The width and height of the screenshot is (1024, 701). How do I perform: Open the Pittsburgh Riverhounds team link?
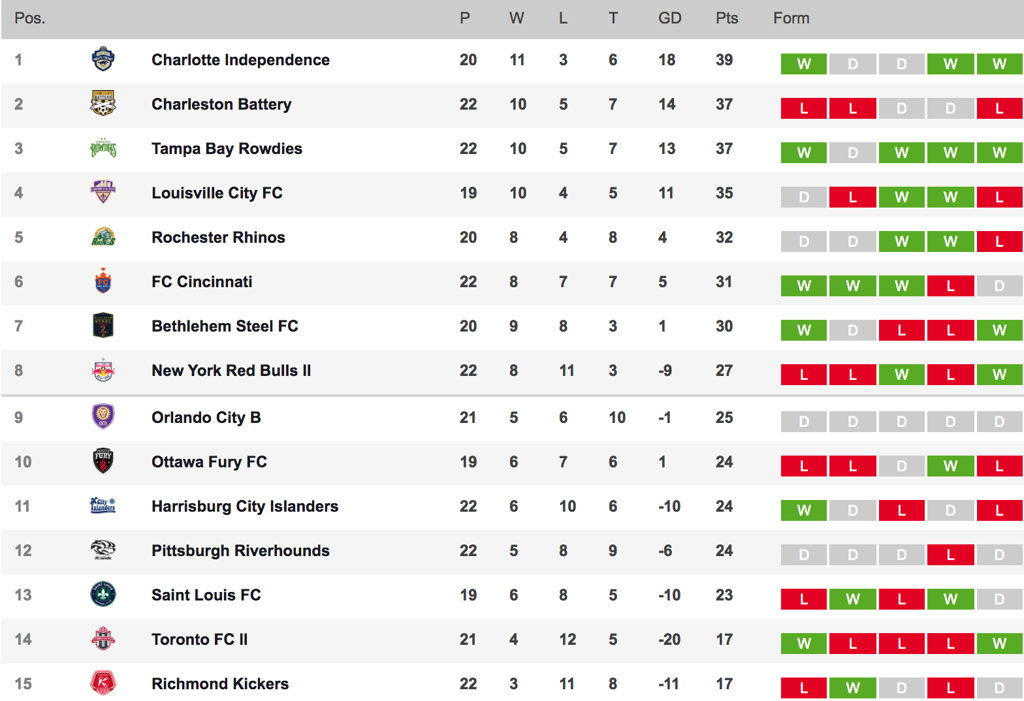tap(240, 551)
